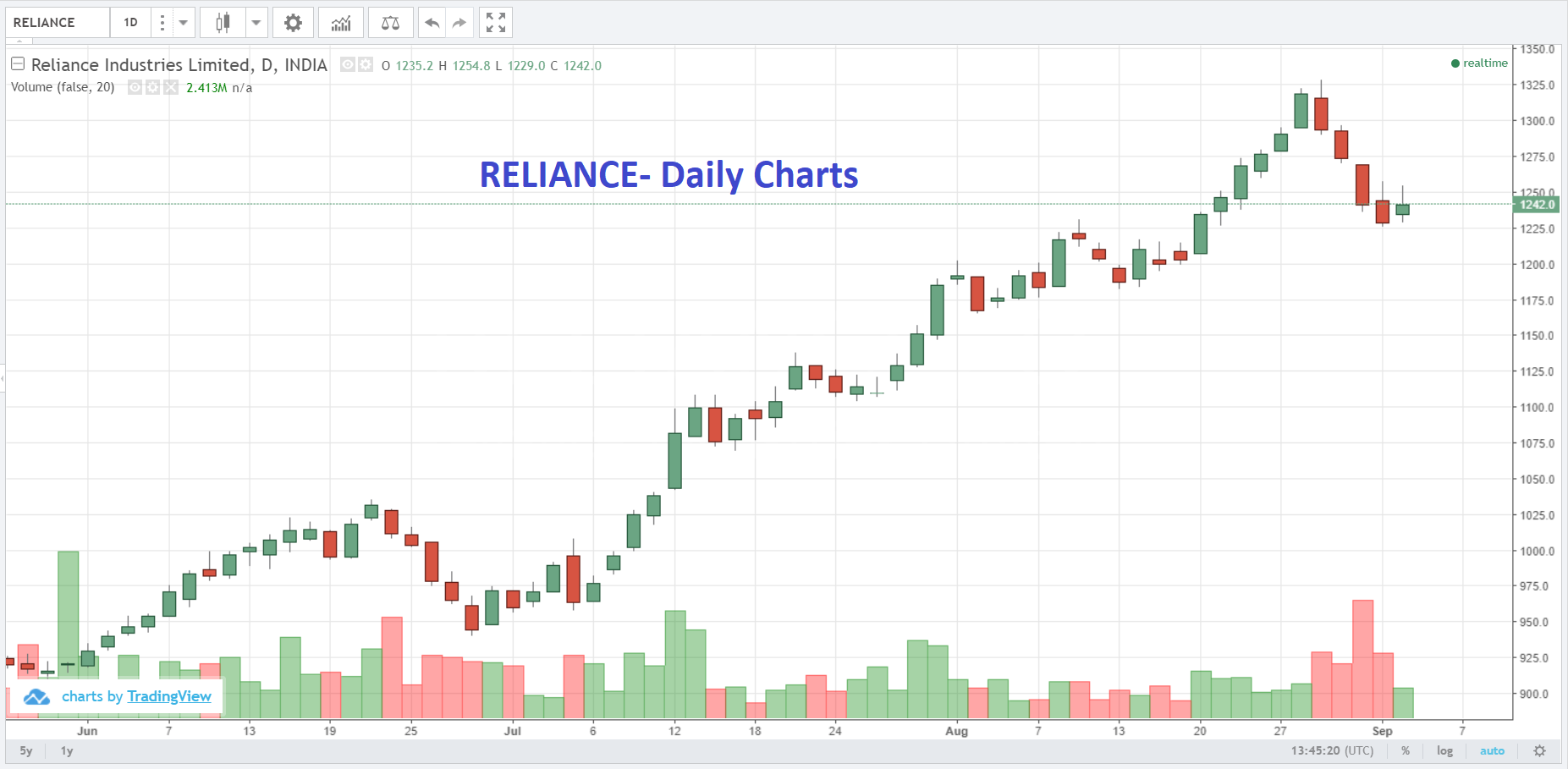Toggle log scale mode

coord(1444,750)
